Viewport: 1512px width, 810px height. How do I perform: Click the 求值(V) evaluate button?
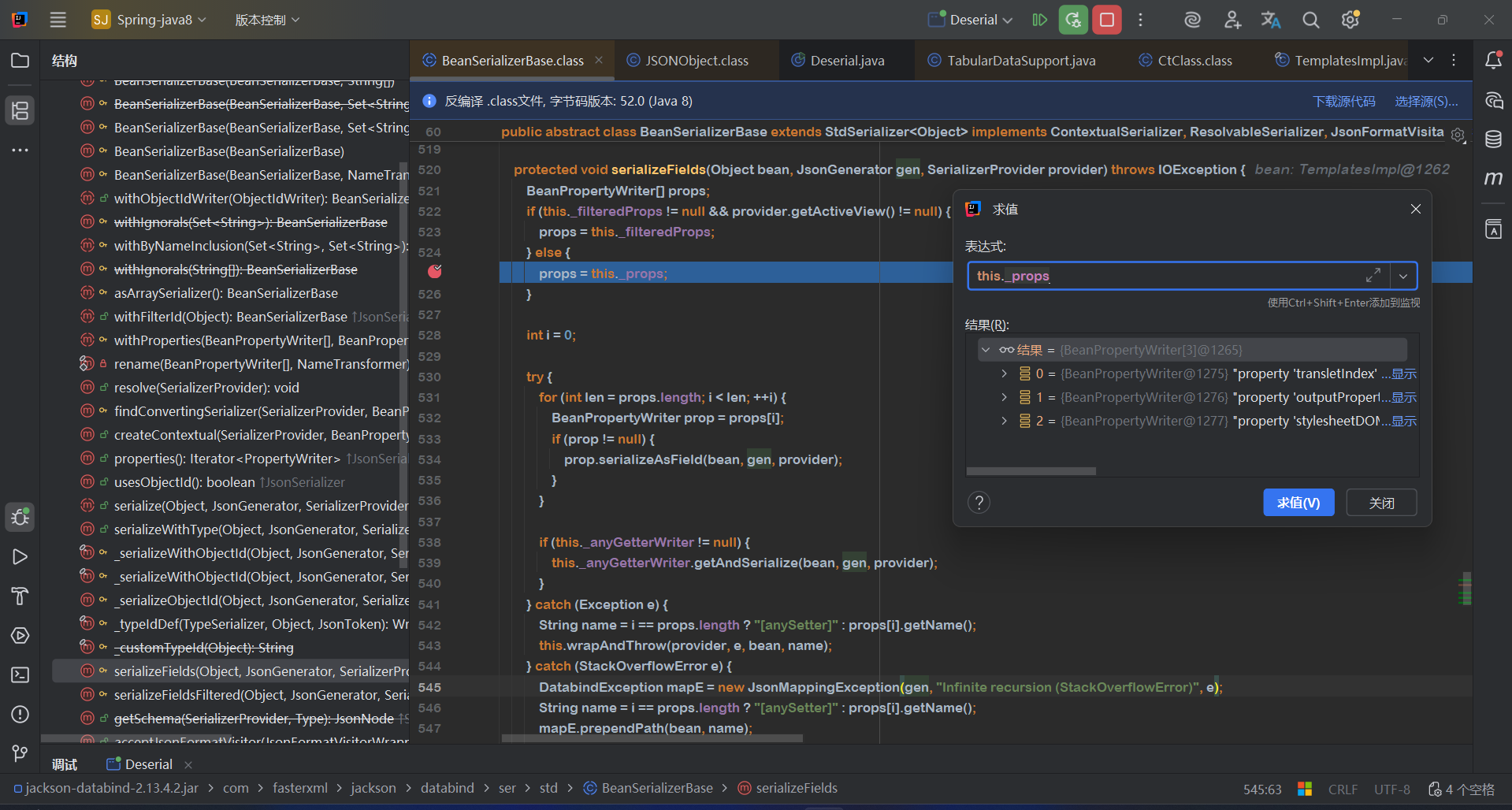point(1298,503)
